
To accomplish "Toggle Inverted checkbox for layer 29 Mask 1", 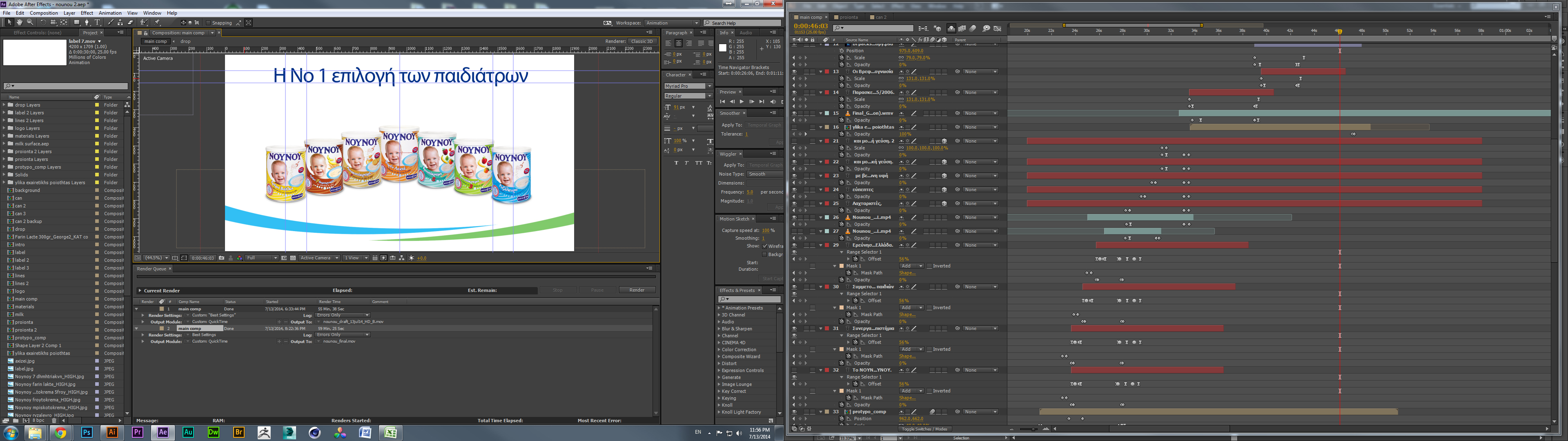I will coord(929,265).
